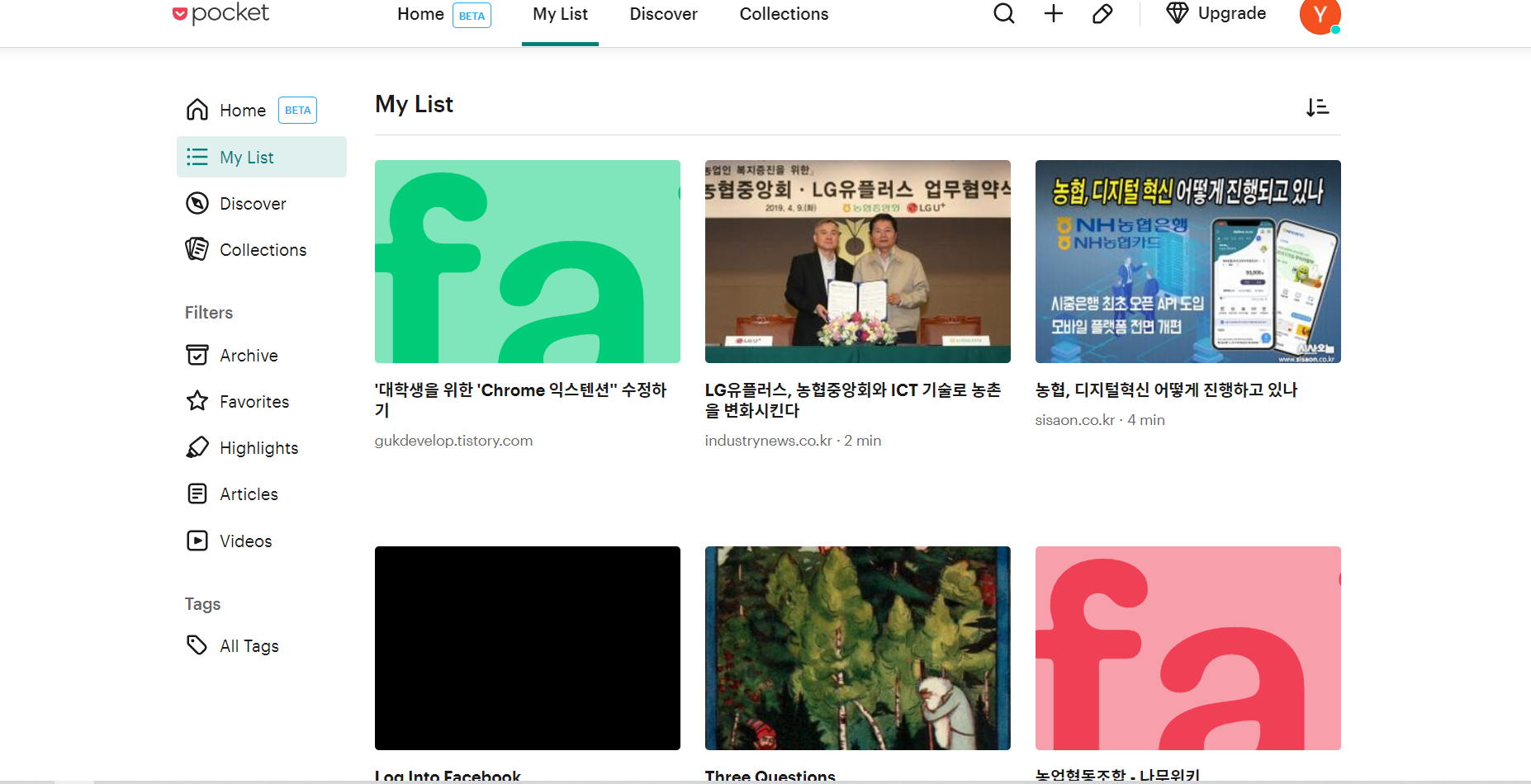Open the article title 'LG유플러스, 농협중앙회와 ICT'
1531x784 pixels.
(x=853, y=400)
